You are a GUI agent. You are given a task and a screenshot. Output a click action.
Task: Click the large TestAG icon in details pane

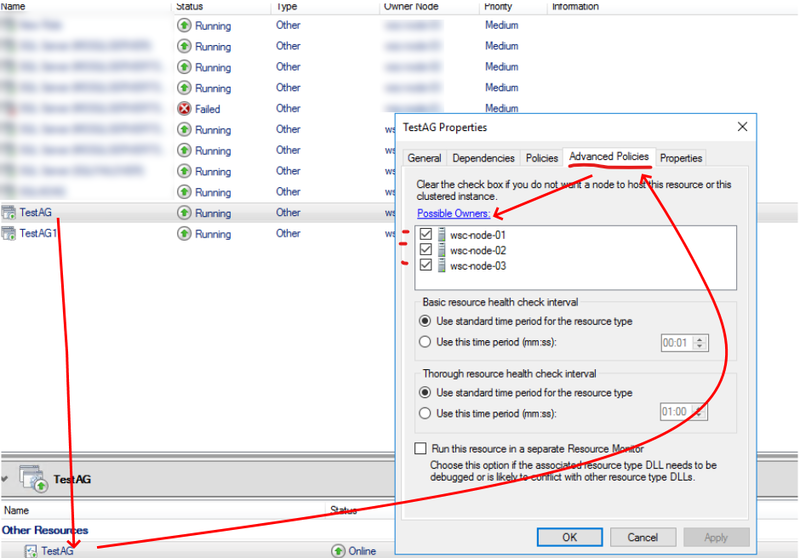tap(34, 478)
